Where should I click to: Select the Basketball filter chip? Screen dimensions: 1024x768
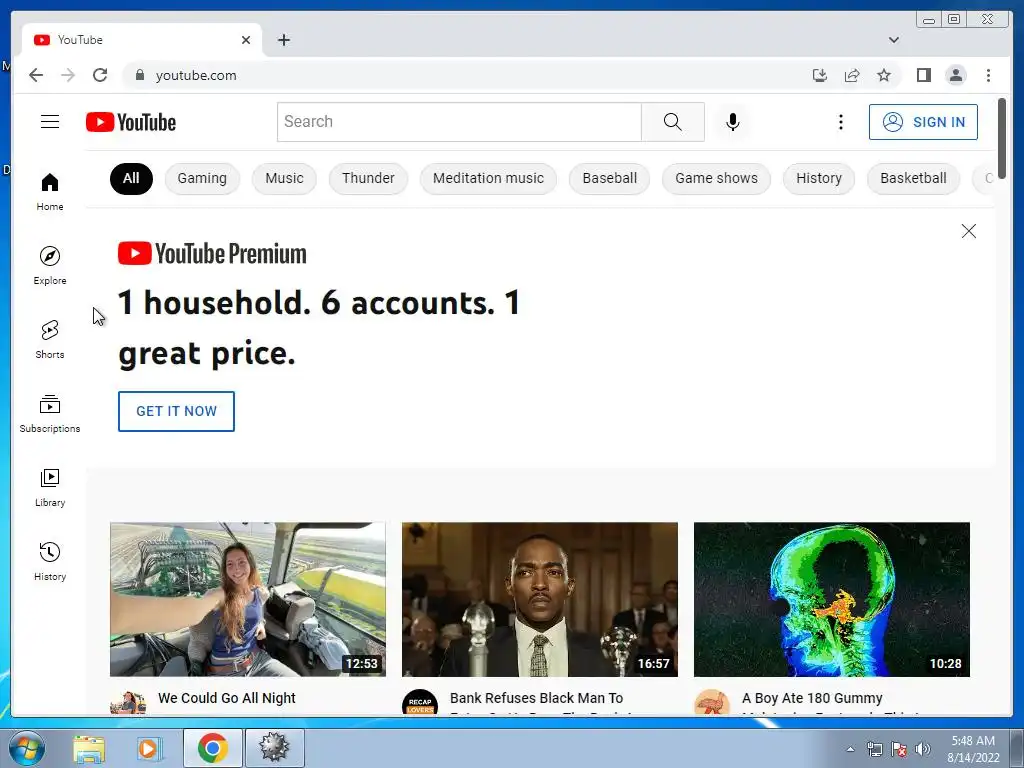coord(913,178)
